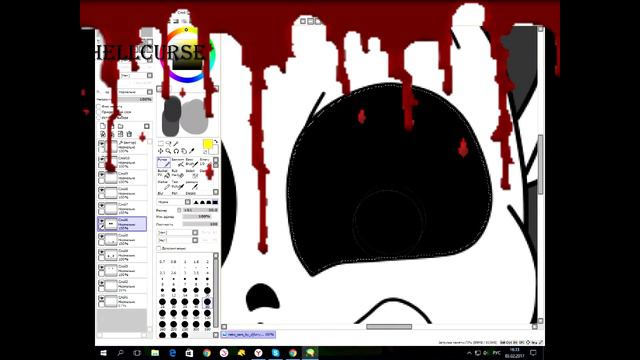Hide the selected Слой6 layer eye icon
Viewport: 640px width, 360px height.
click(x=101, y=221)
